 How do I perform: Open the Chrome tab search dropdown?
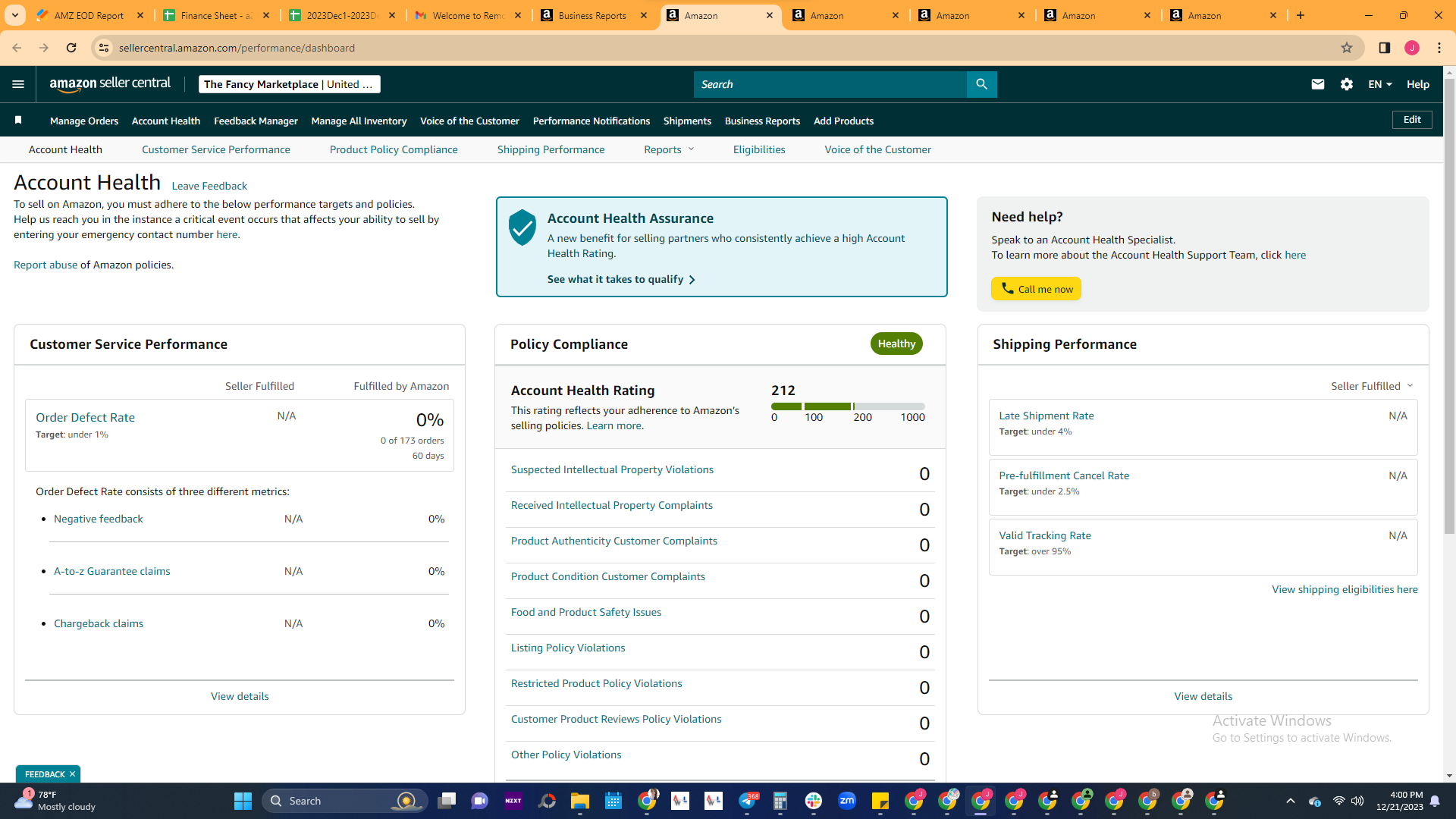(x=15, y=15)
